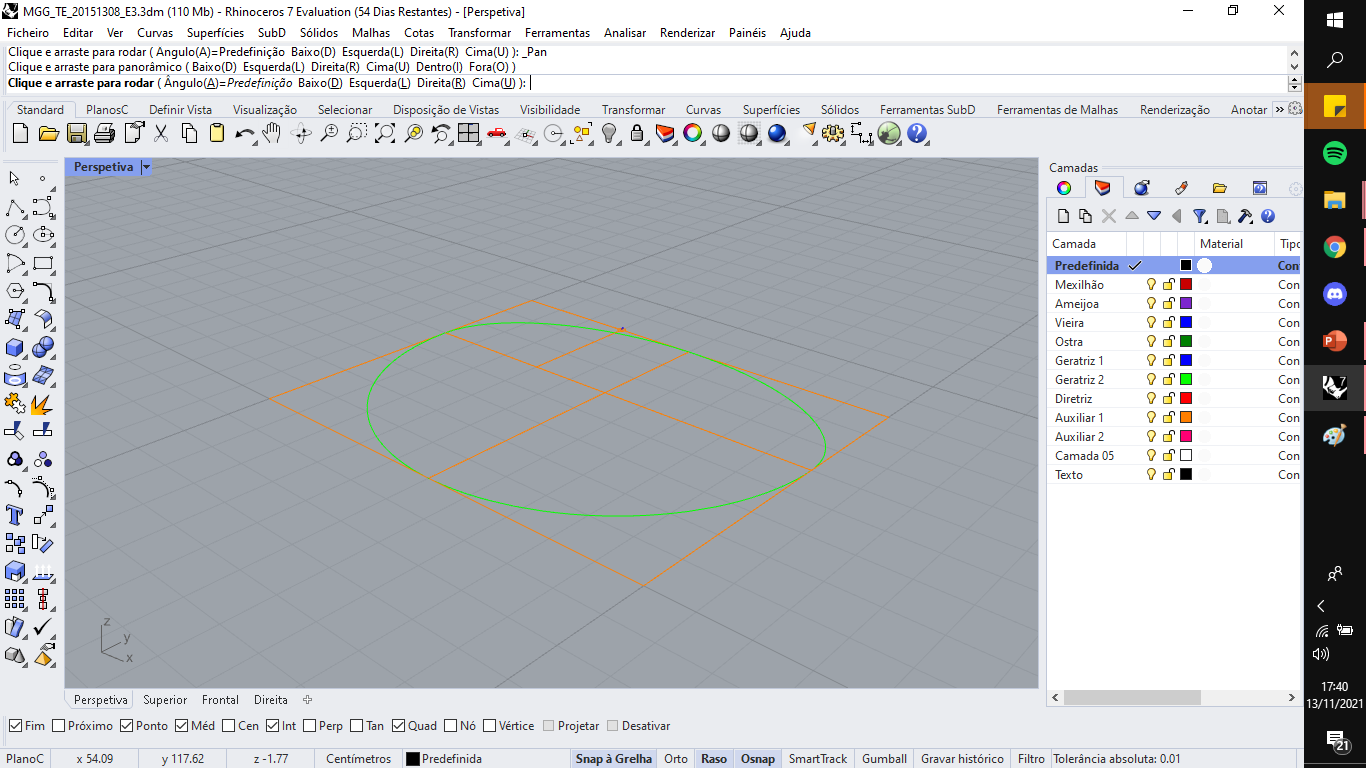
Task: Lock the Ostra layer padlock
Action: (x=1168, y=342)
